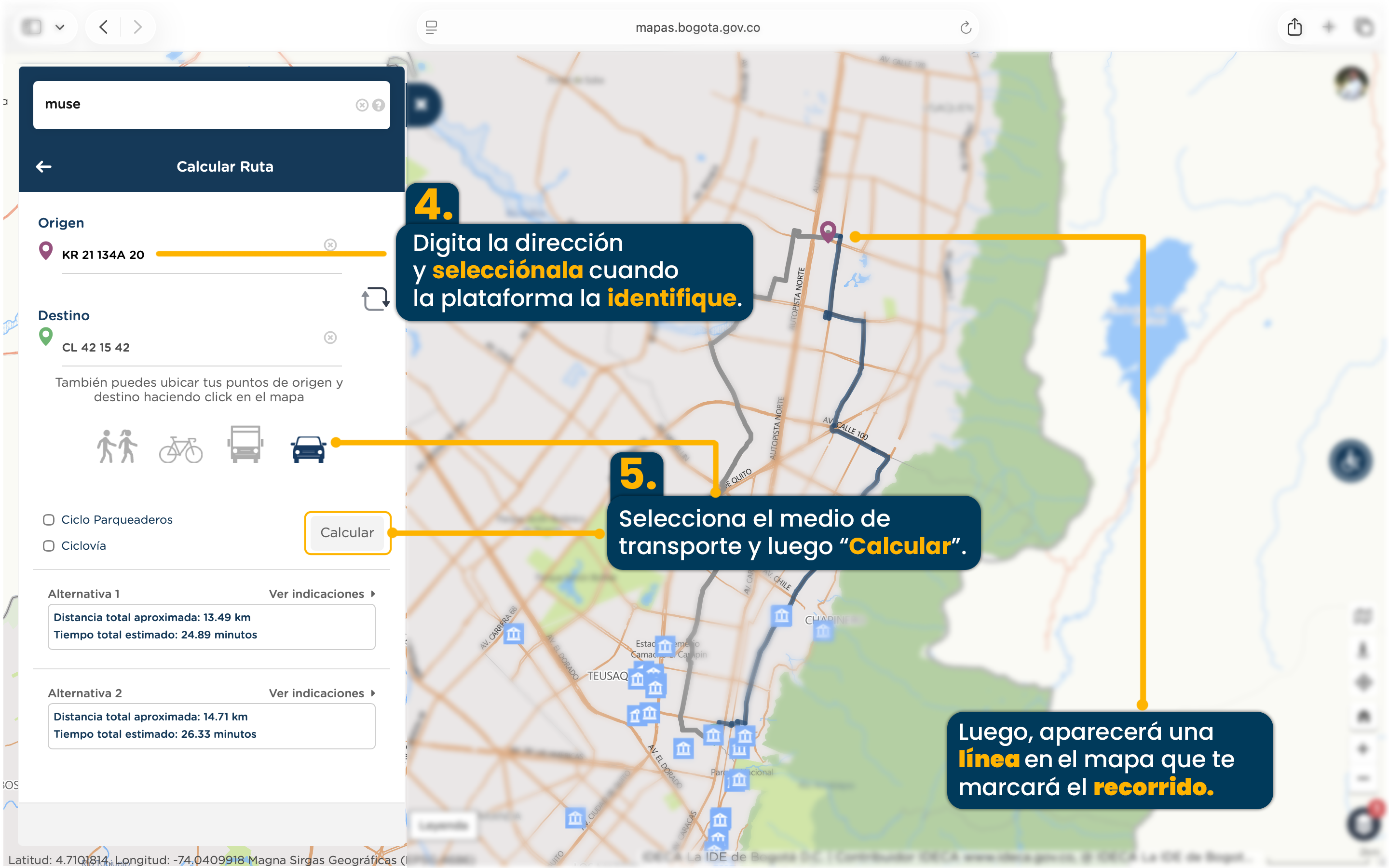Open the browser Share button
Viewport: 1389px width, 868px height.
click(x=1294, y=27)
